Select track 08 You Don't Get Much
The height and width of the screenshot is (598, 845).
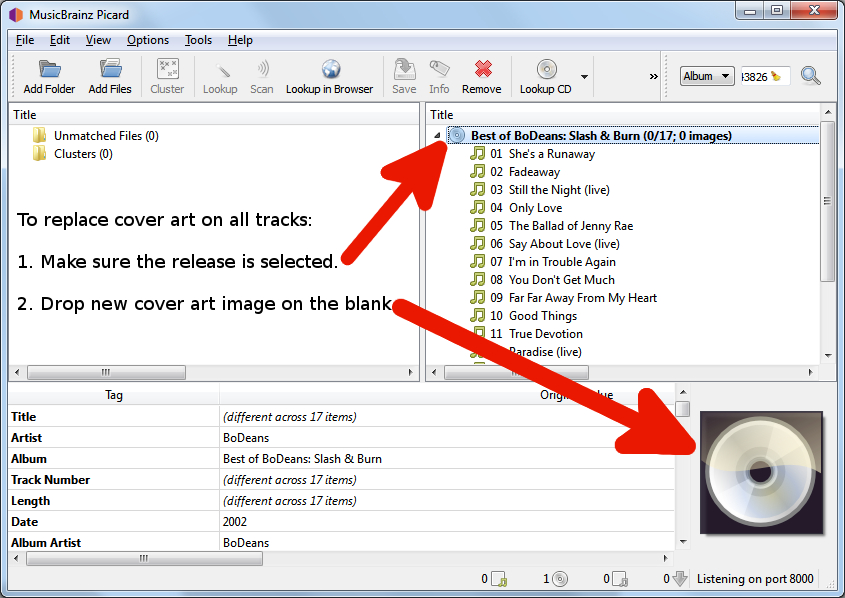coord(561,280)
